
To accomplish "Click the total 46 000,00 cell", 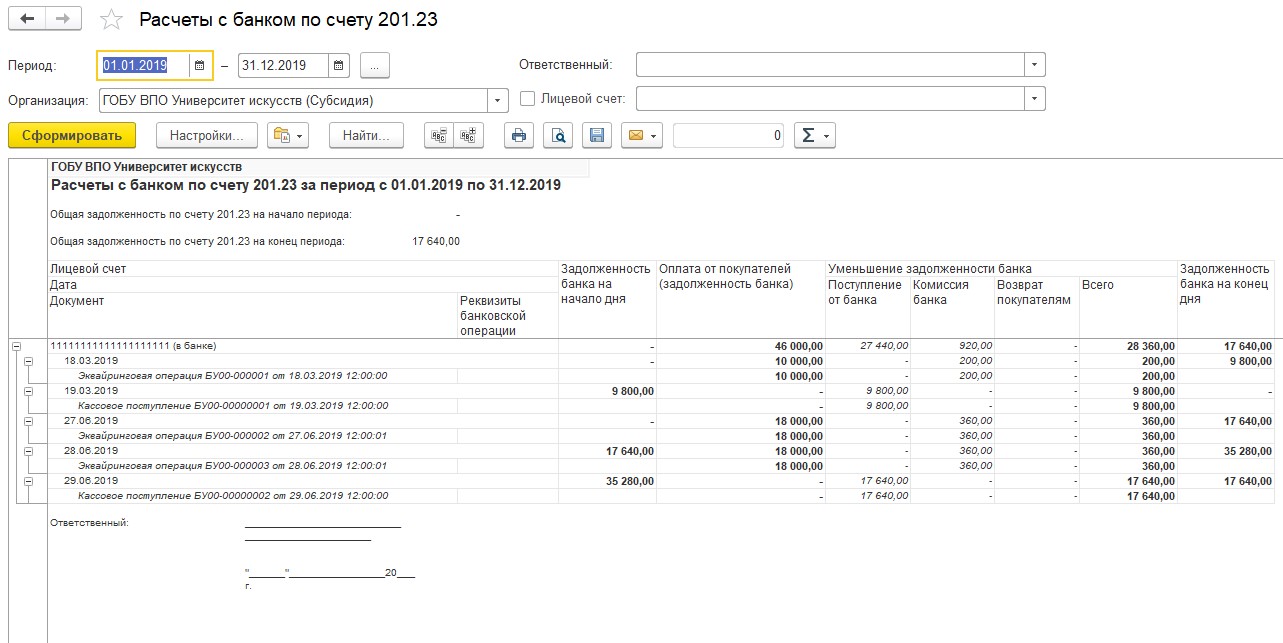I will coord(741,346).
